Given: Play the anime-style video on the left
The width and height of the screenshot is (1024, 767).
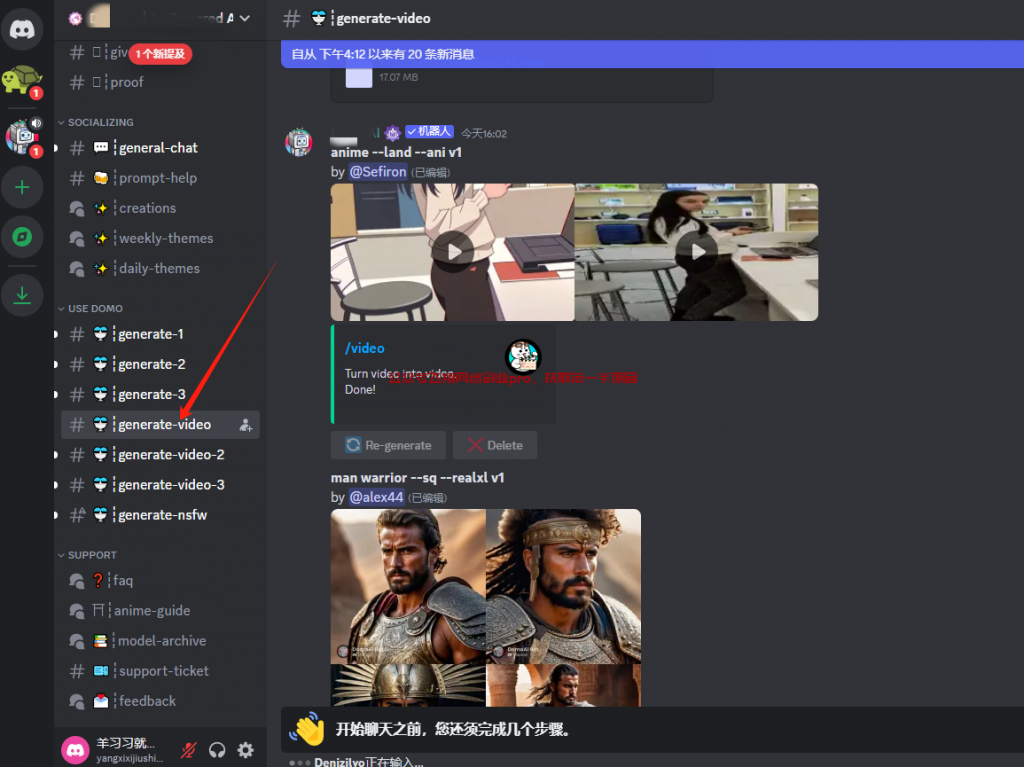Looking at the screenshot, I should pyautogui.click(x=453, y=251).
